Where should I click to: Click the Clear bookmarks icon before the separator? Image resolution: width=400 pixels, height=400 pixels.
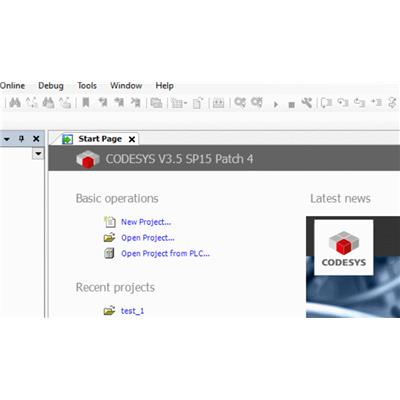pyautogui.click(x=135, y=103)
